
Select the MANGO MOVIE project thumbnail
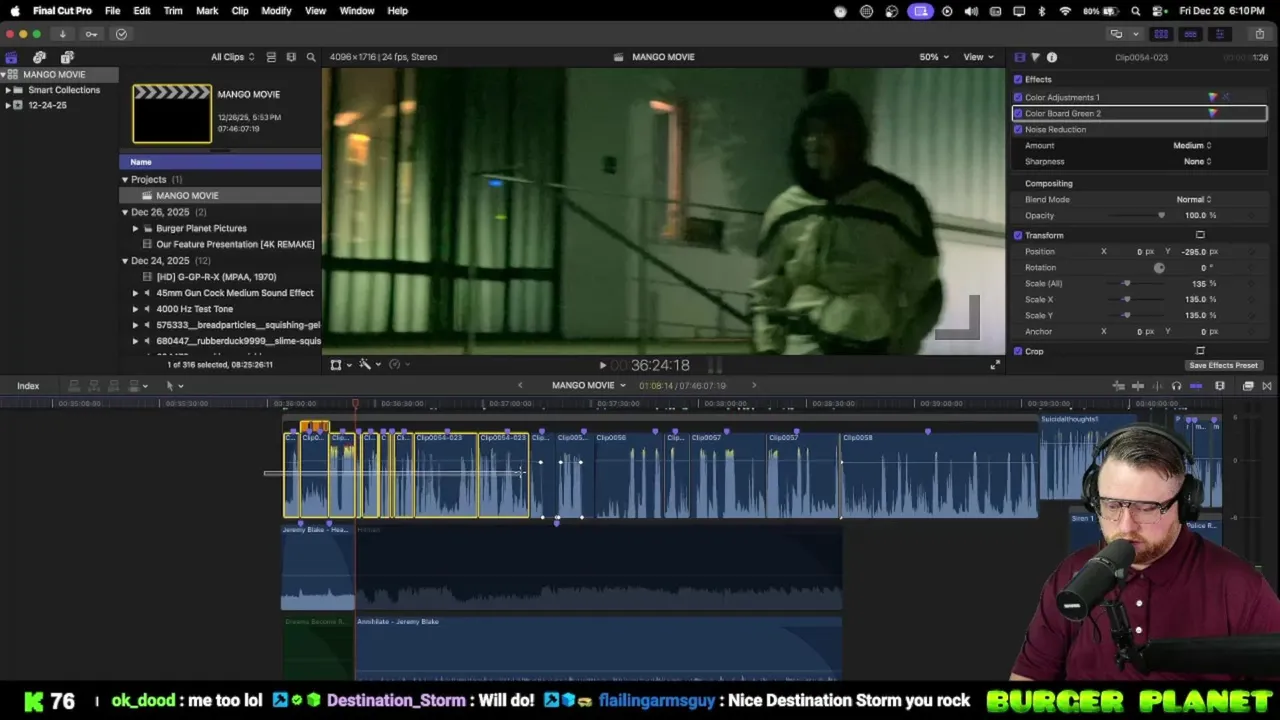[x=172, y=113]
